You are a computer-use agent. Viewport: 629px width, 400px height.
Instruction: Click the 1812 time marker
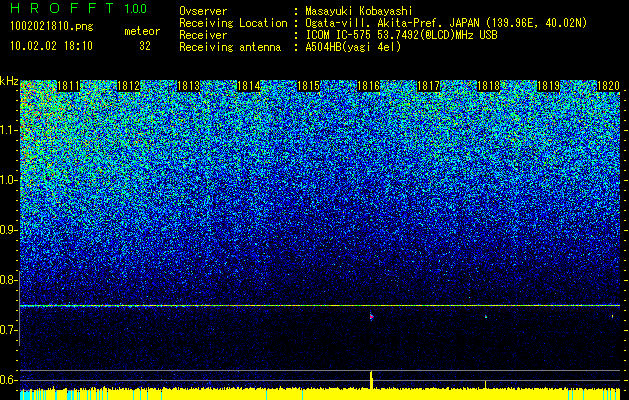[x=128, y=86]
